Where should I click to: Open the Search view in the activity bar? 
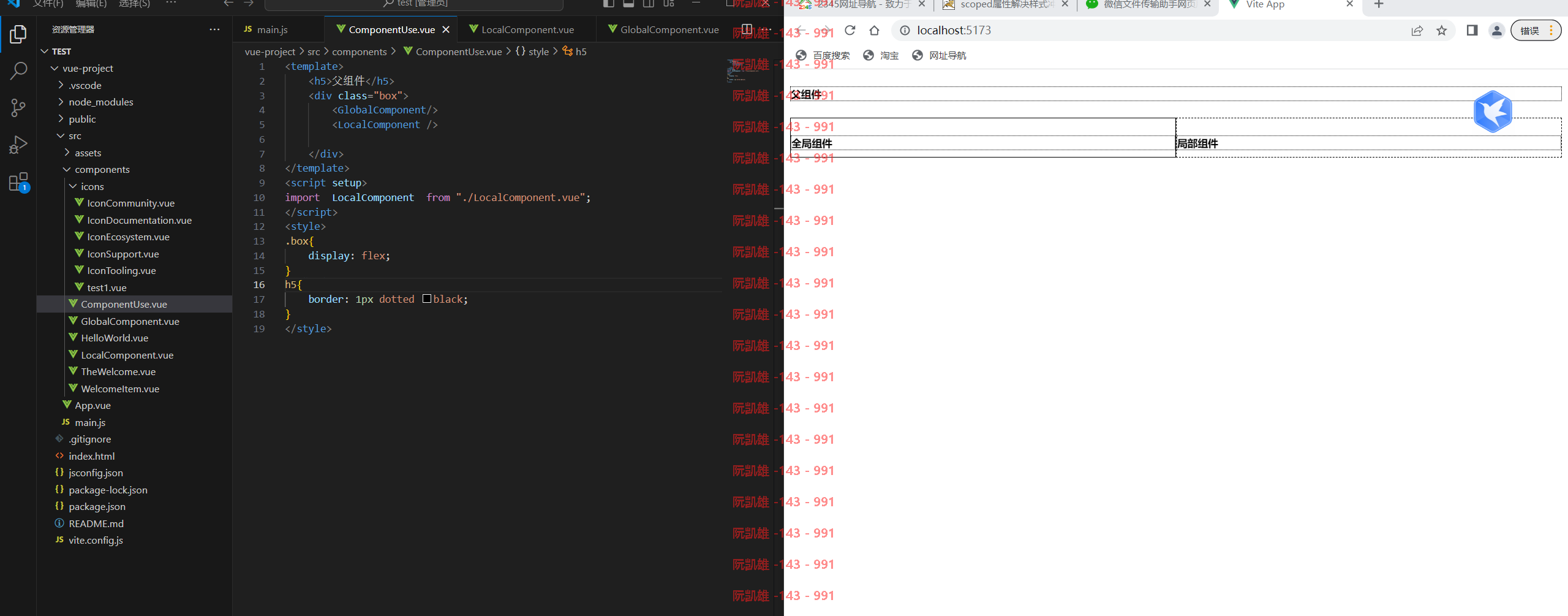pyautogui.click(x=18, y=71)
